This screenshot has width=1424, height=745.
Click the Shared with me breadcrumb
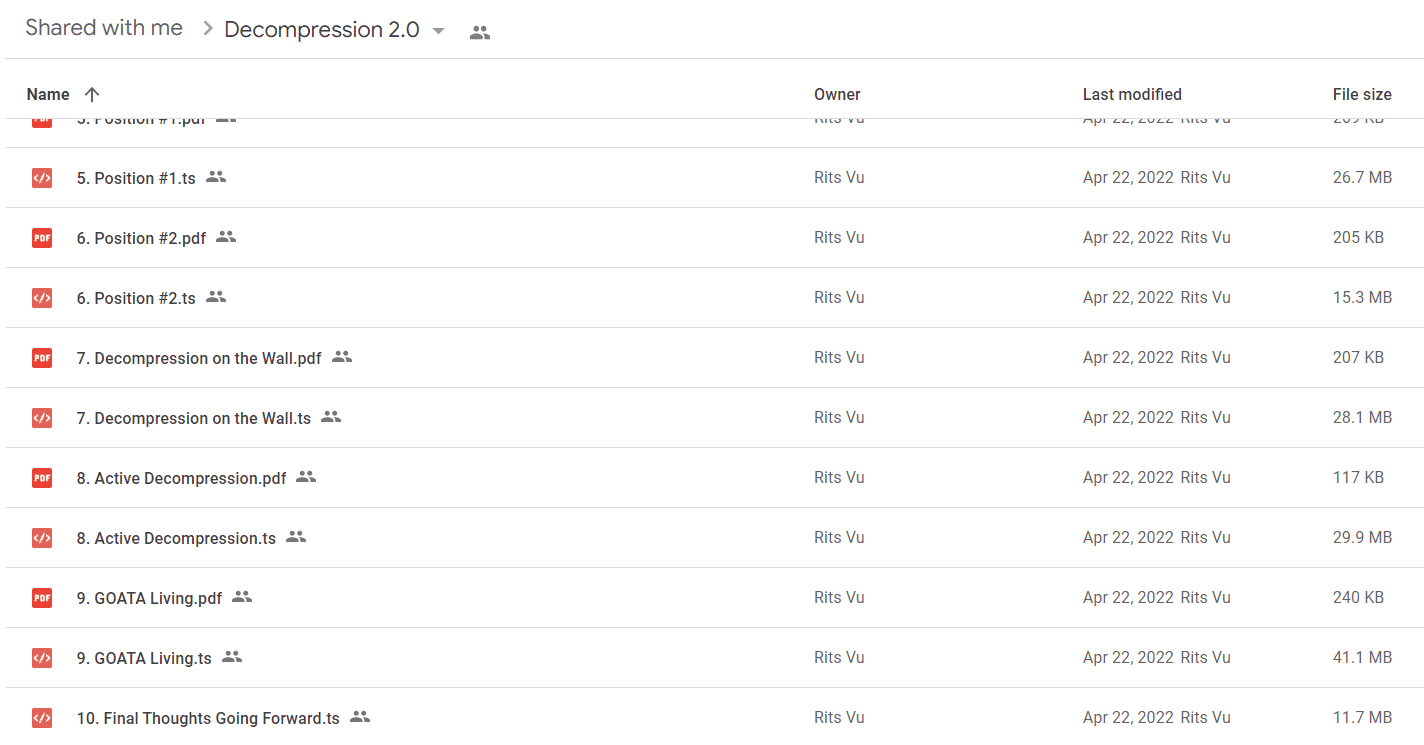[x=104, y=28]
